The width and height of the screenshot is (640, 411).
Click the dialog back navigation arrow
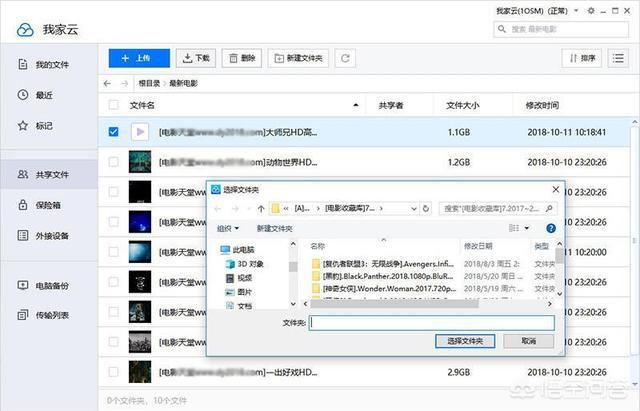[218, 209]
